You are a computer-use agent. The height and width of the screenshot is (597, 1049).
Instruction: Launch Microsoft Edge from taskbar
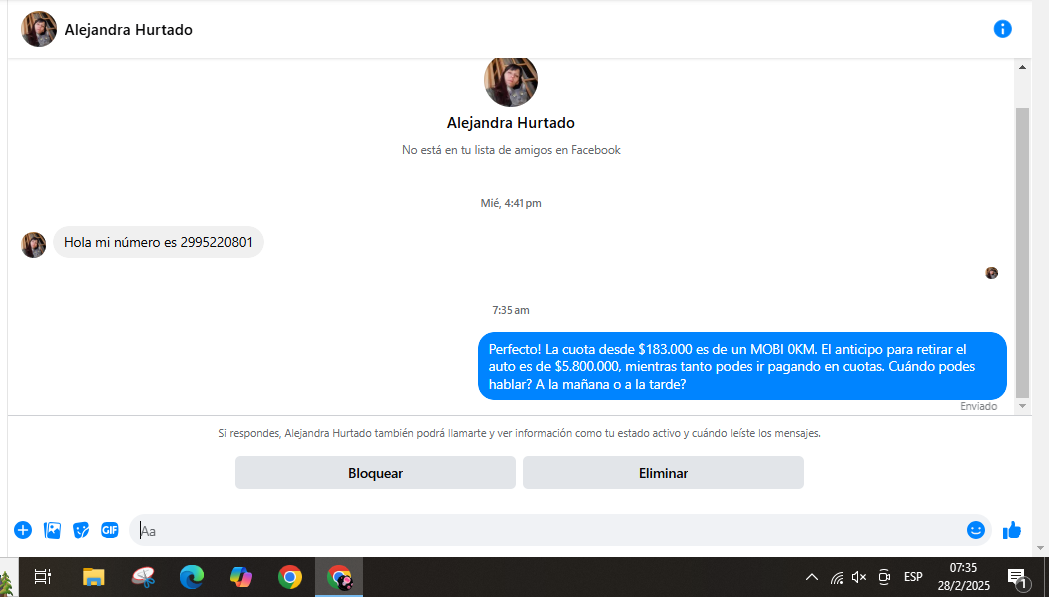tap(192, 576)
